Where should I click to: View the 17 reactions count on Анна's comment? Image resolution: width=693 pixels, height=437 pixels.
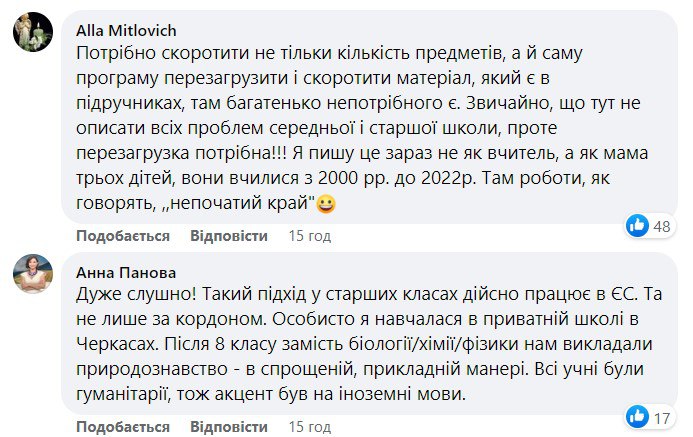pos(660,415)
